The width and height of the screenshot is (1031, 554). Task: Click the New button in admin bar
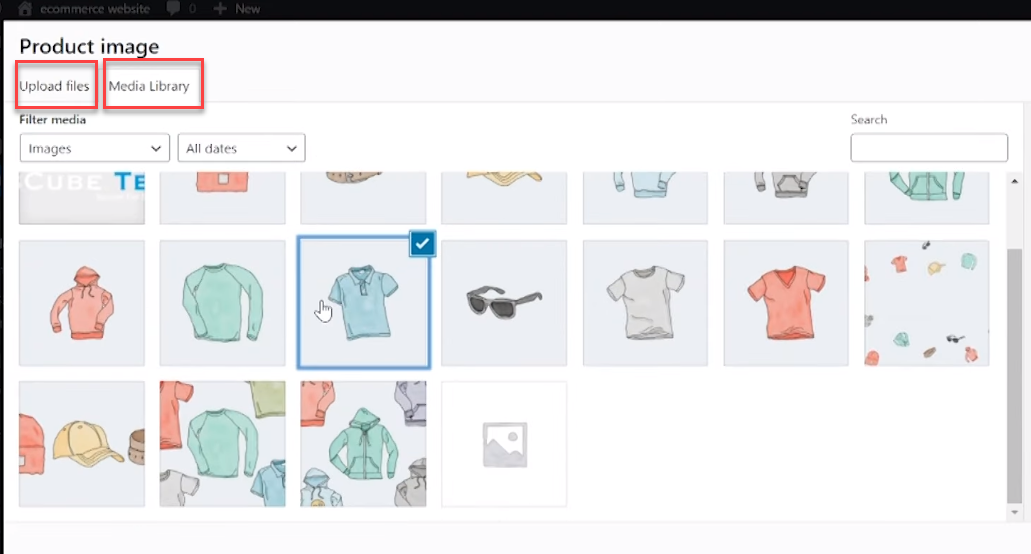pyautogui.click(x=237, y=9)
